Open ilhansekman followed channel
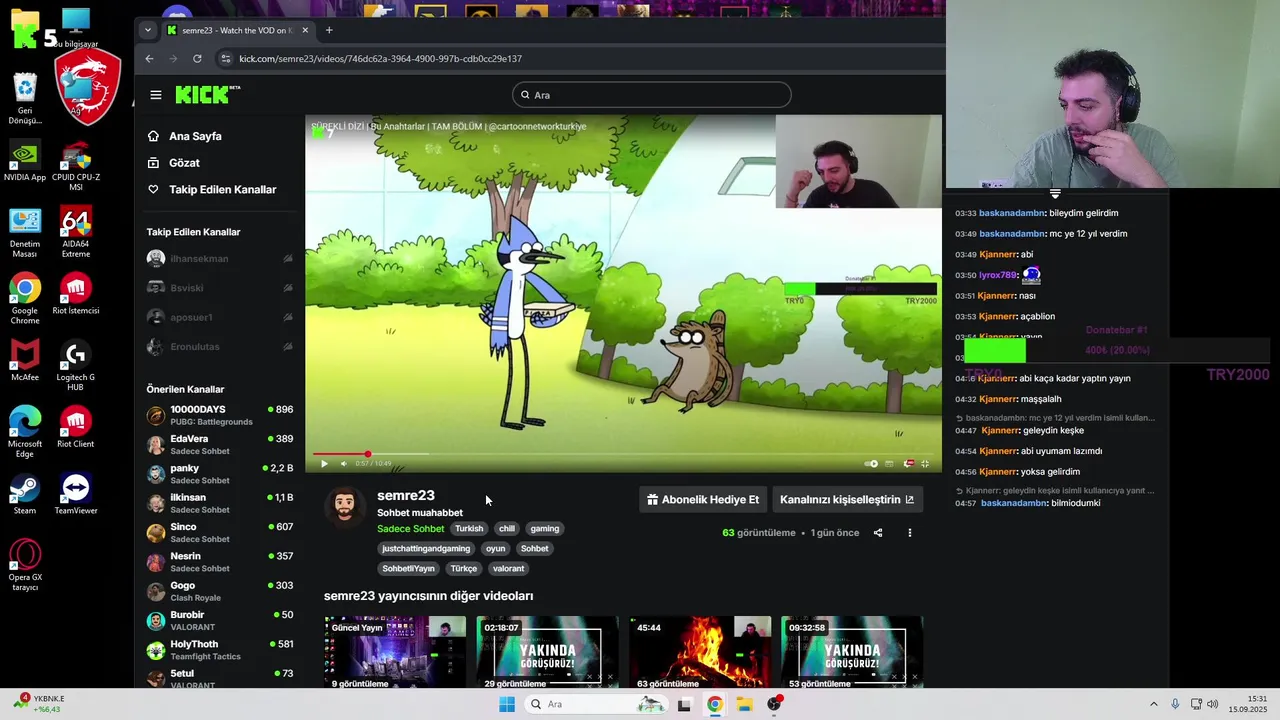Viewport: 1280px width, 720px height. point(220,259)
